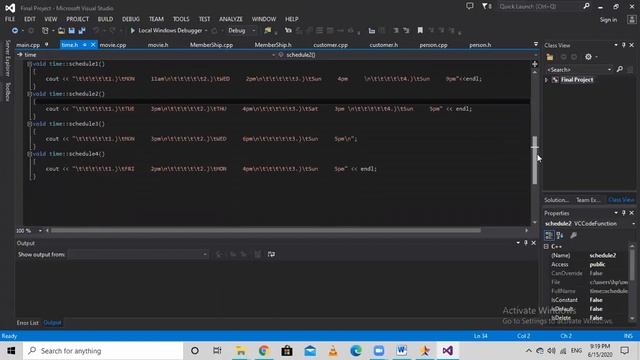Click inside the Quick Launch search box
The width and height of the screenshot is (640, 360).
click(540, 6)
